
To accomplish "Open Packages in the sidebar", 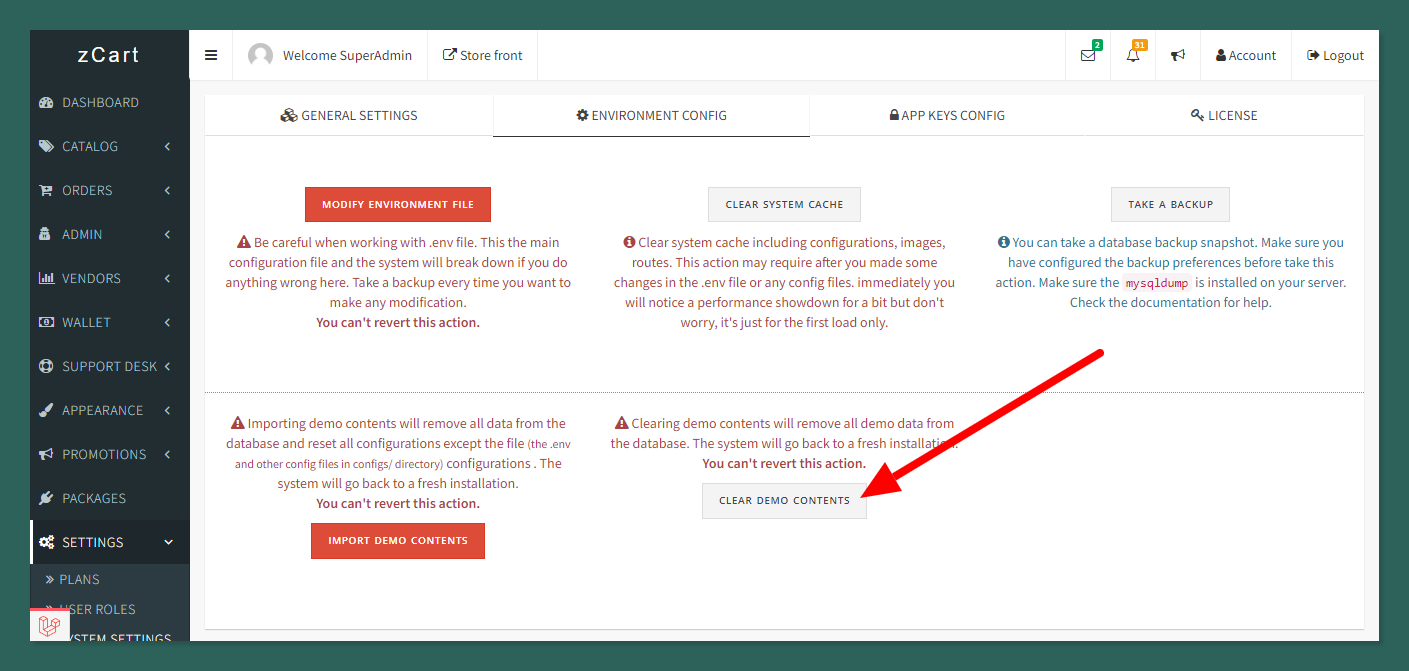I will tap(94, 498).
